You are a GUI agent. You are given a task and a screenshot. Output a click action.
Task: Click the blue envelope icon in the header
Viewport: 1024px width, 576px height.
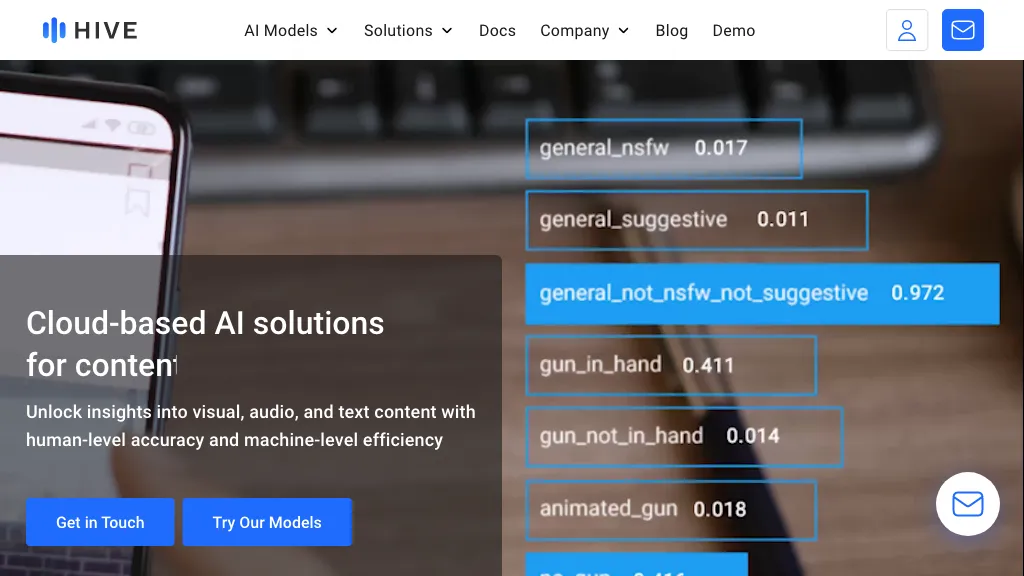[x=963, y=30]
